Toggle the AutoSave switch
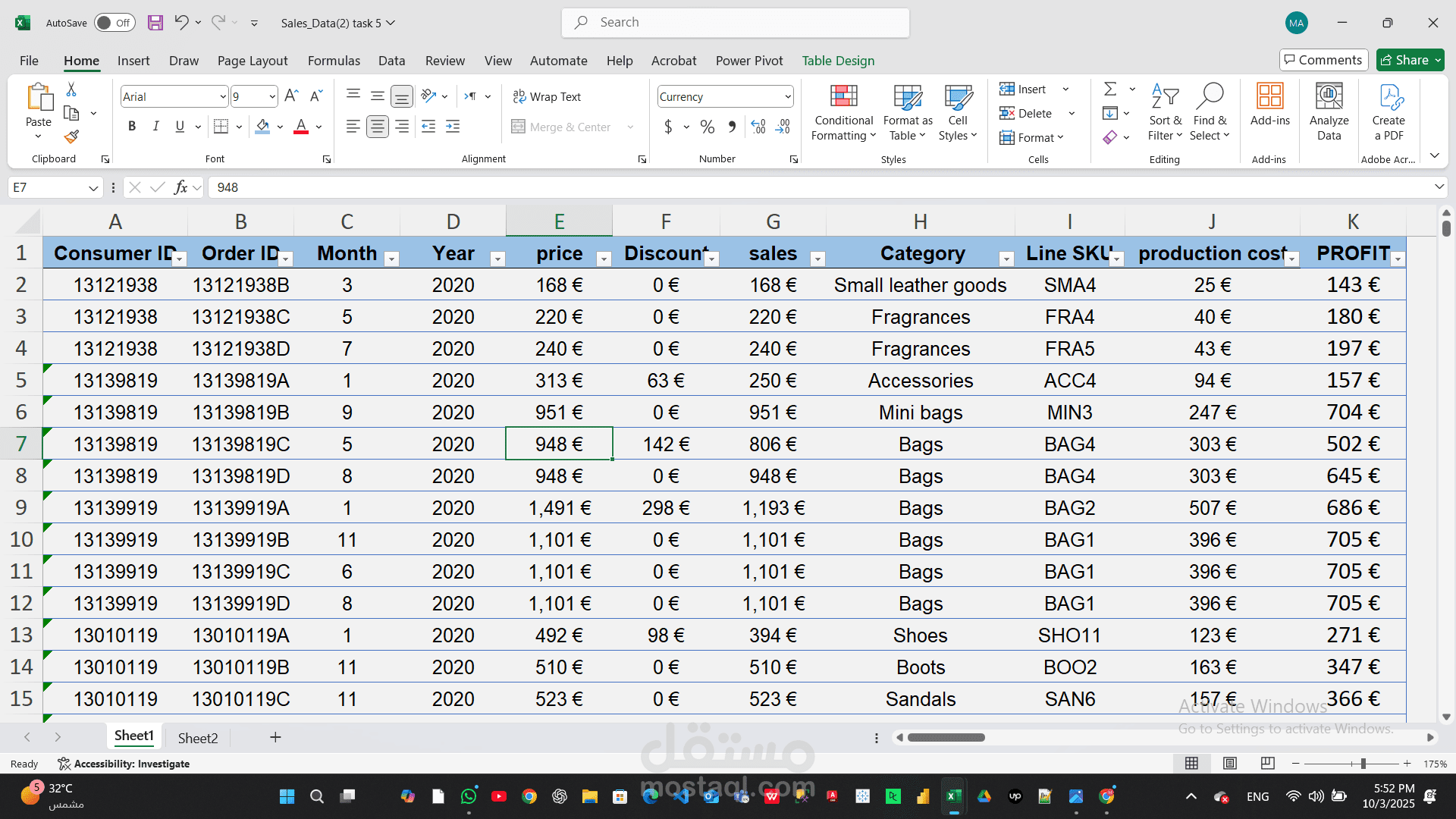 pos(115,23)
